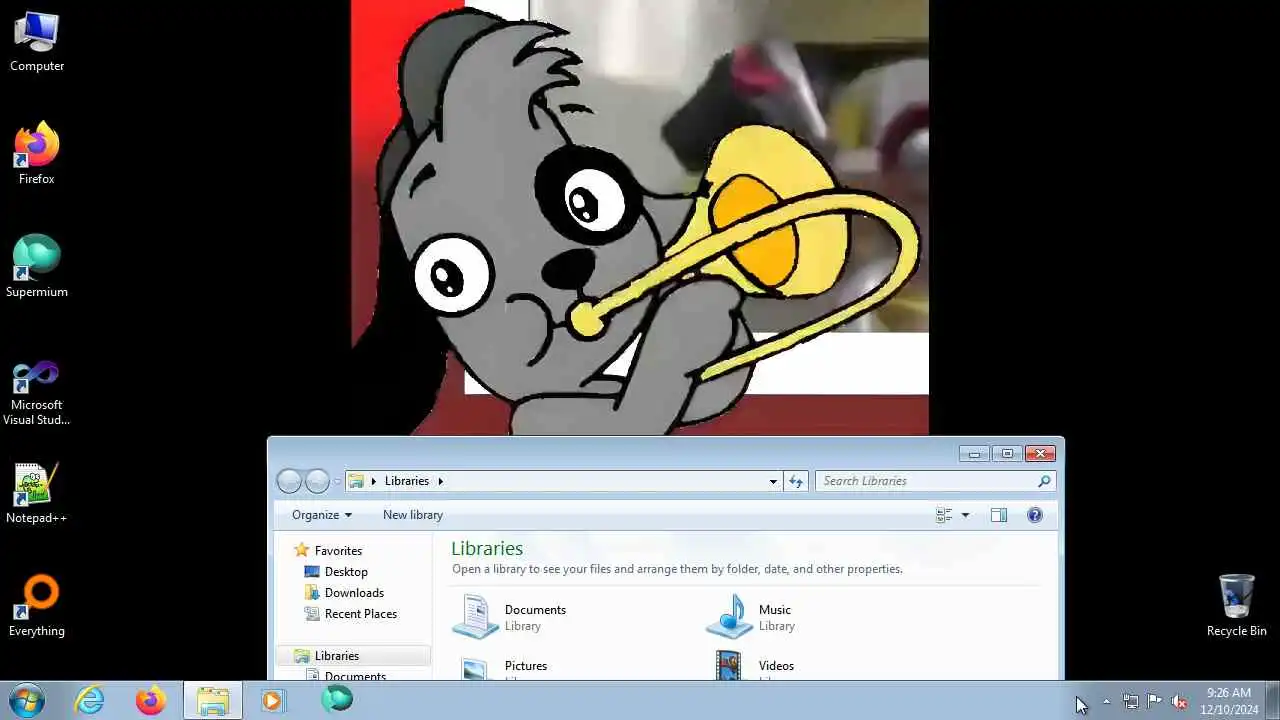Click New library in the toolbar

tap(413, 515)
